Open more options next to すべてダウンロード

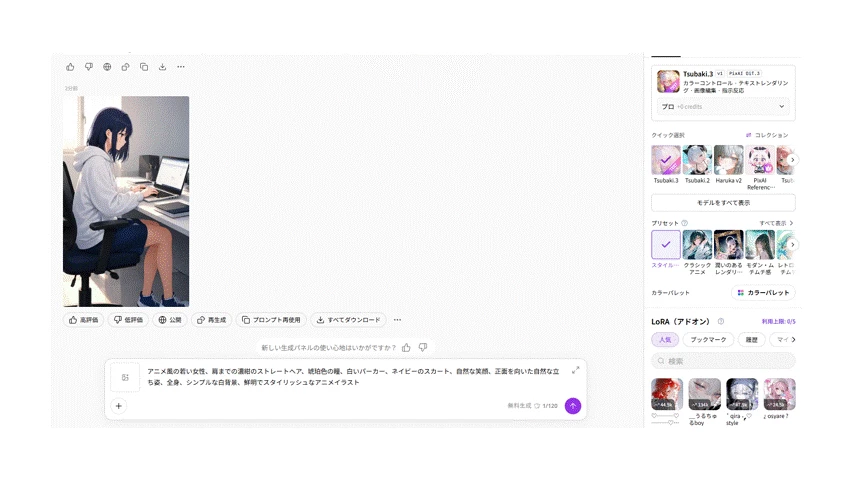tap(398, 320)
